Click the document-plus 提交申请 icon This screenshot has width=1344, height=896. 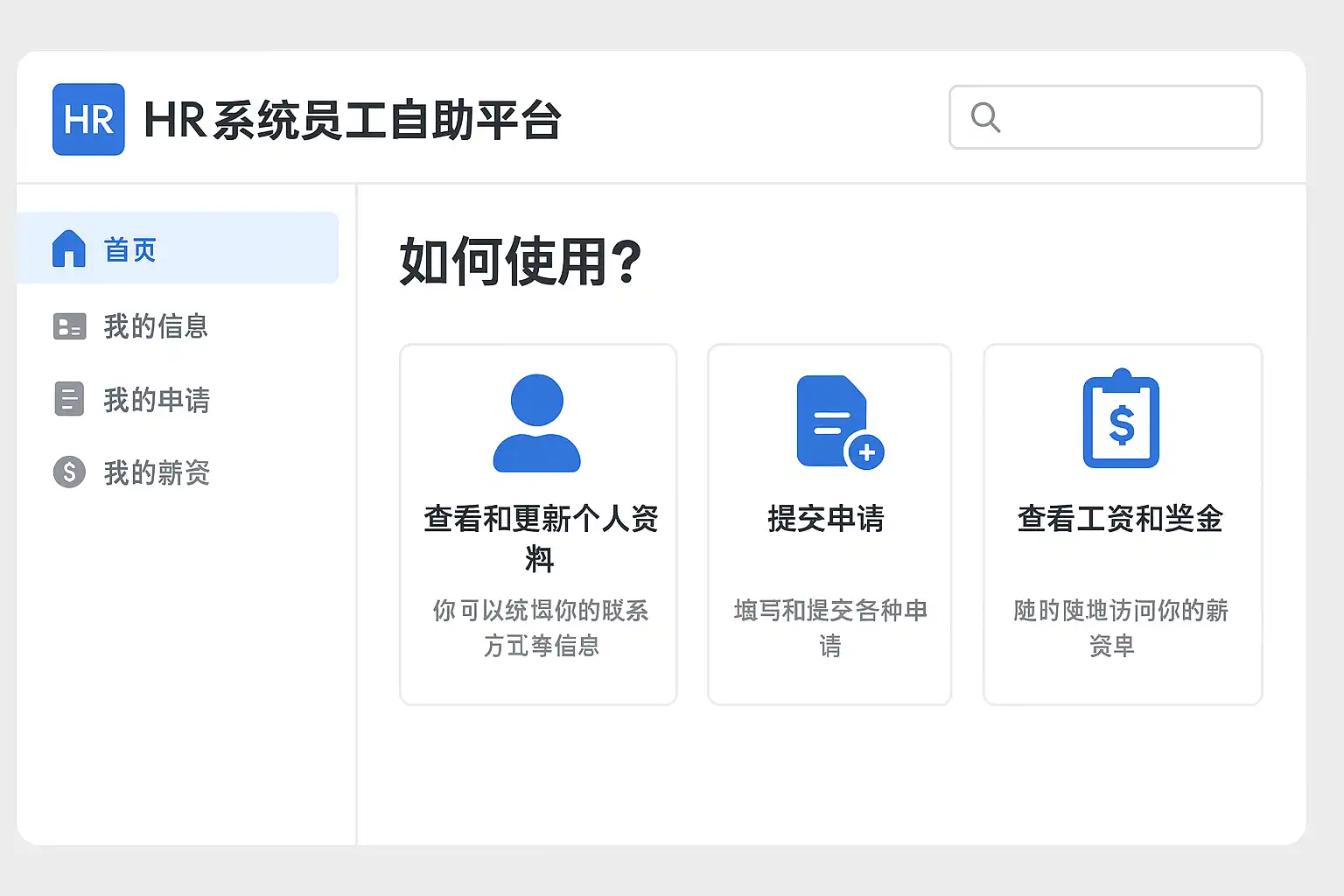pyautogui.click(x=840, y=423)
